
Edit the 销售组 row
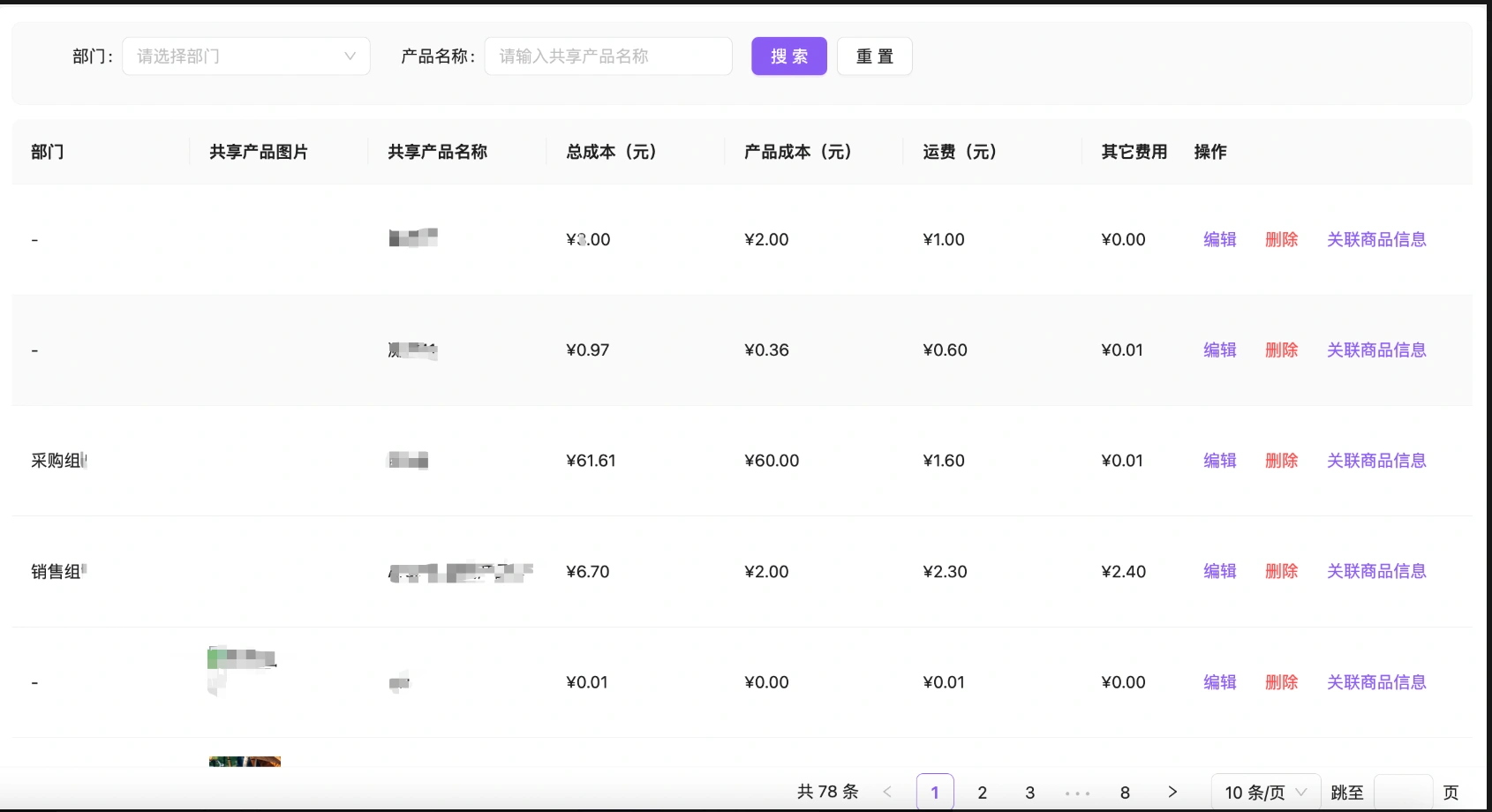pyautogui.click(x=1220, y=572)
